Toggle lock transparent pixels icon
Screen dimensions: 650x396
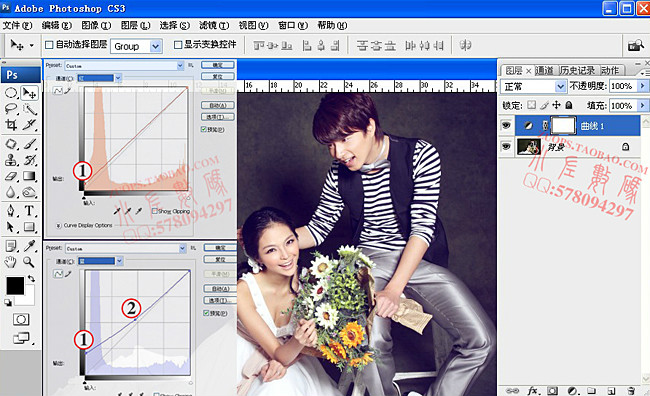(x=531, y=105)
